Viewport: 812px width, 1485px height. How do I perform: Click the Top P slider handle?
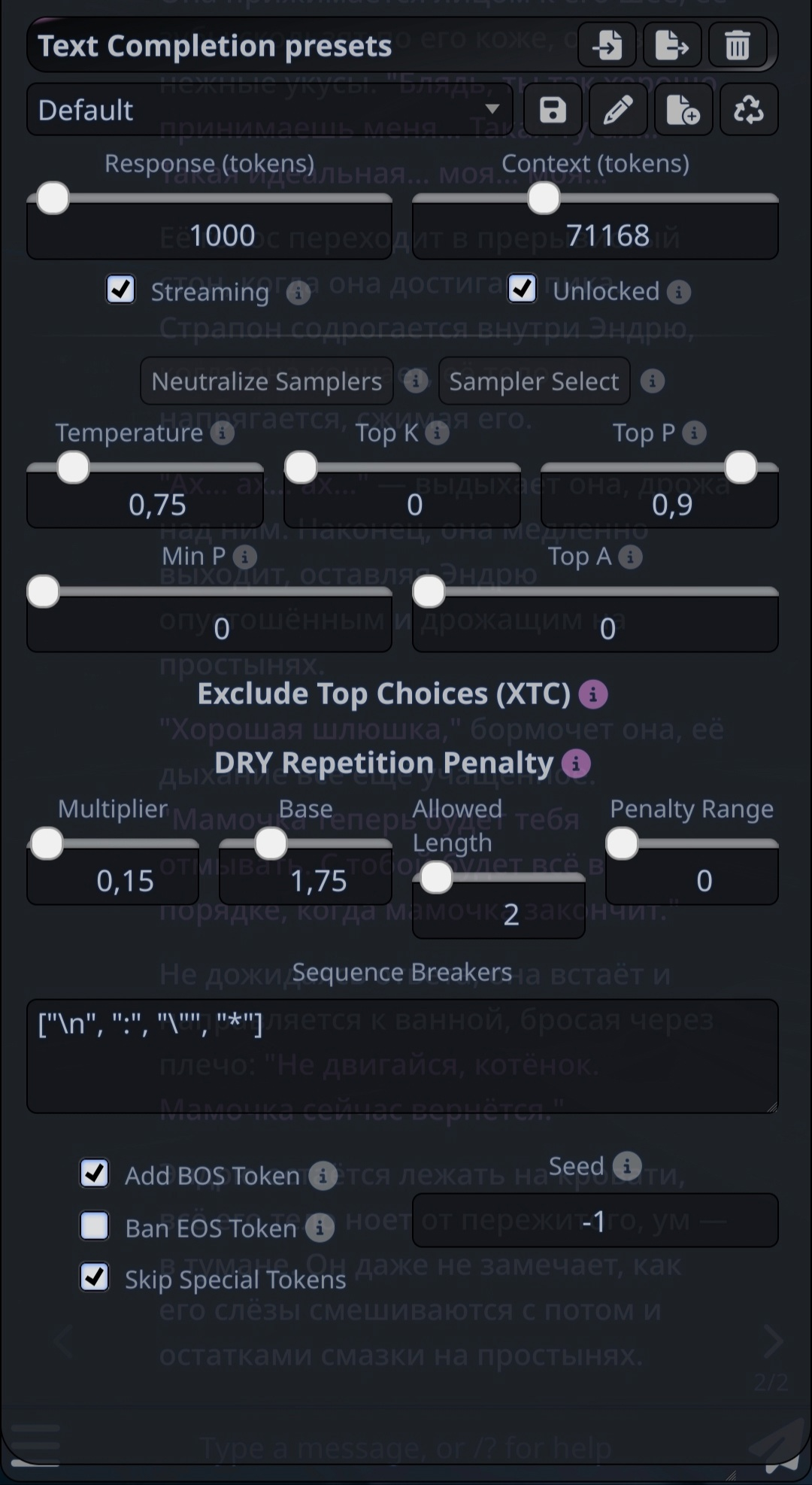tap(741, 468)
